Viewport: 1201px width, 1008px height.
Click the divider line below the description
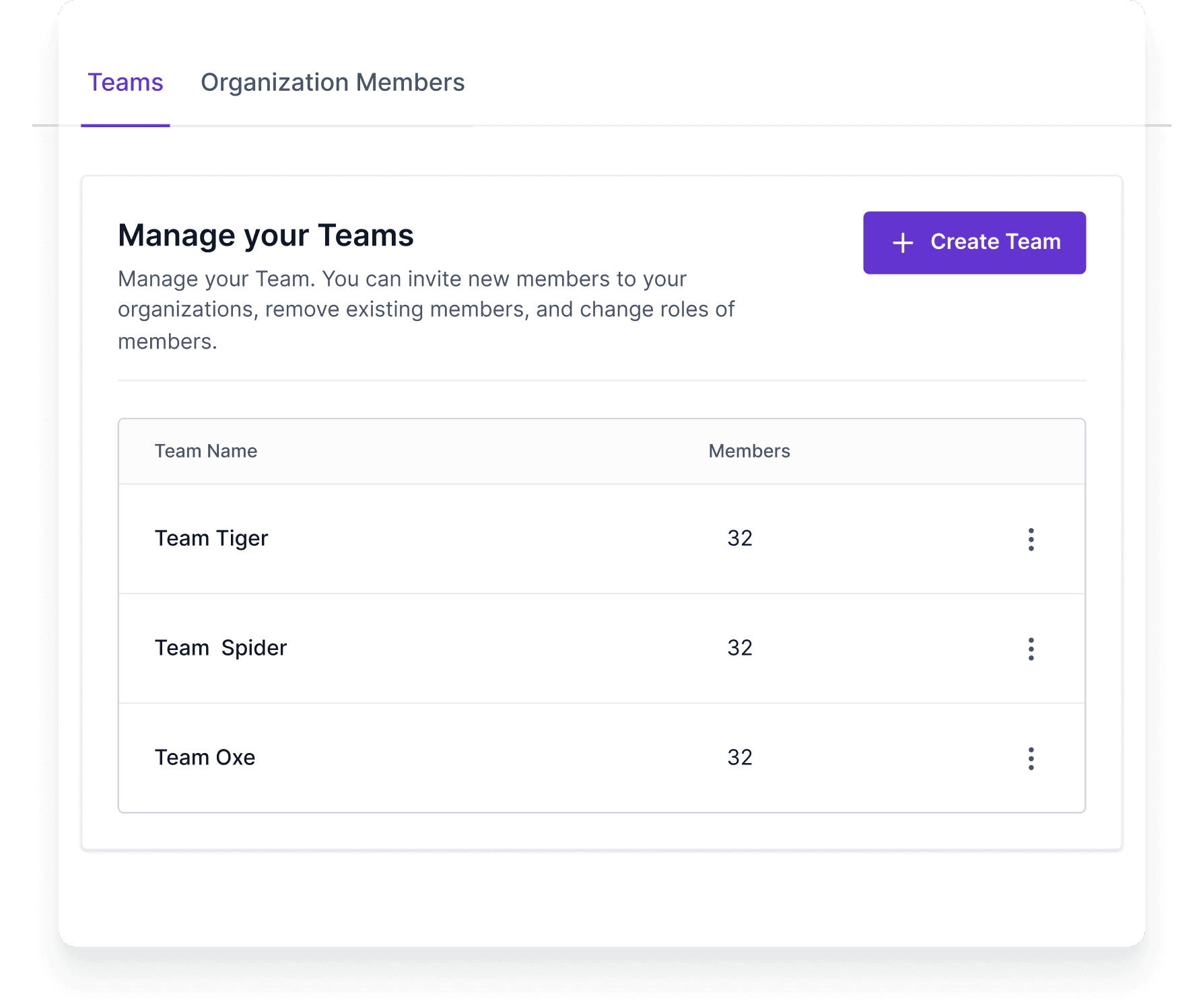[x=601, y=380]
